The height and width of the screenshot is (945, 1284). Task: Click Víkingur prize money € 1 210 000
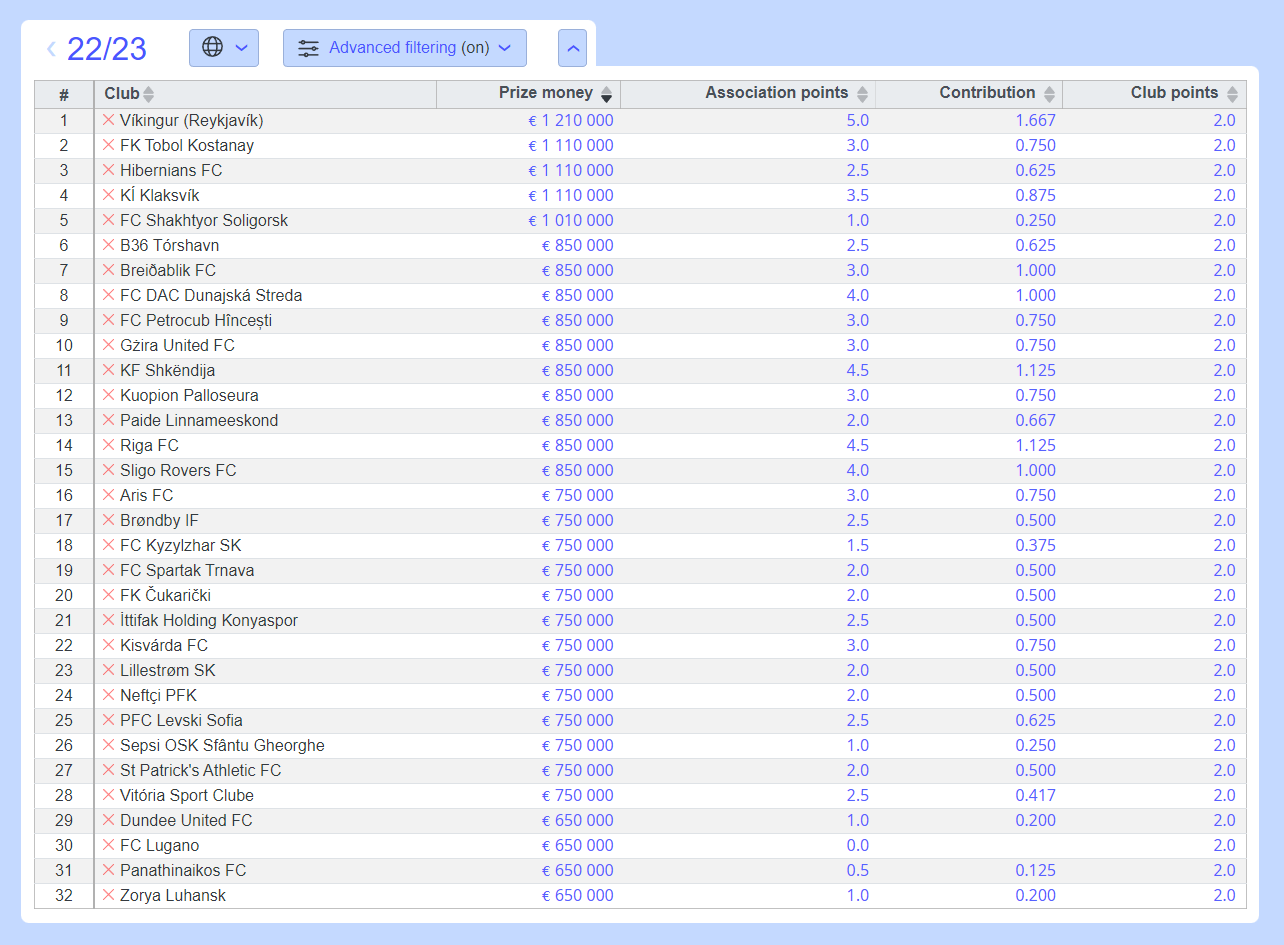pyautogui.click(x=571, y=120)
